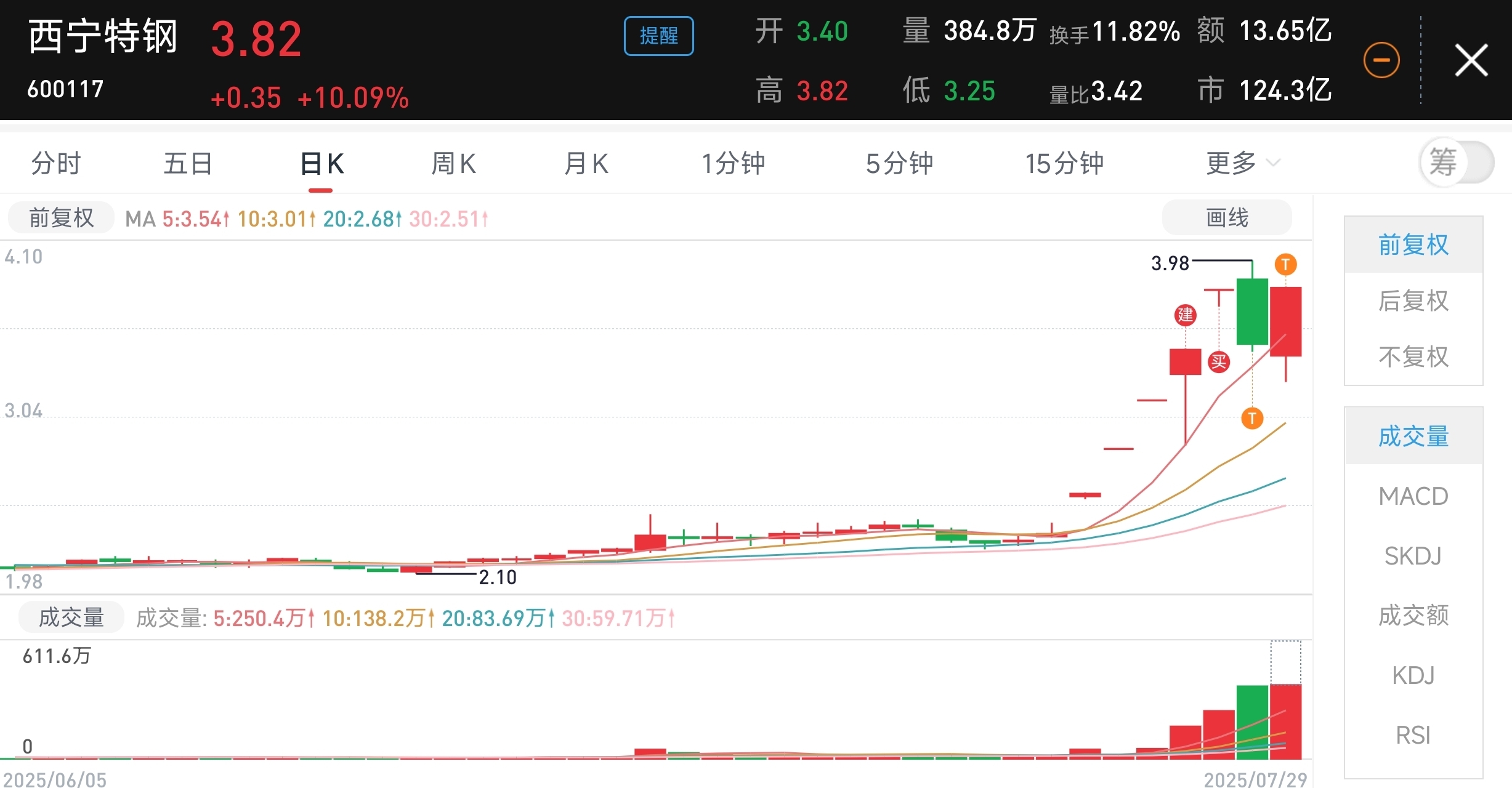Image resolution: width=1512 pixels, height=788 pixels.
Task: Click the 低 3.25 low price
Action: pyautogui.click(x=949, y=90)
